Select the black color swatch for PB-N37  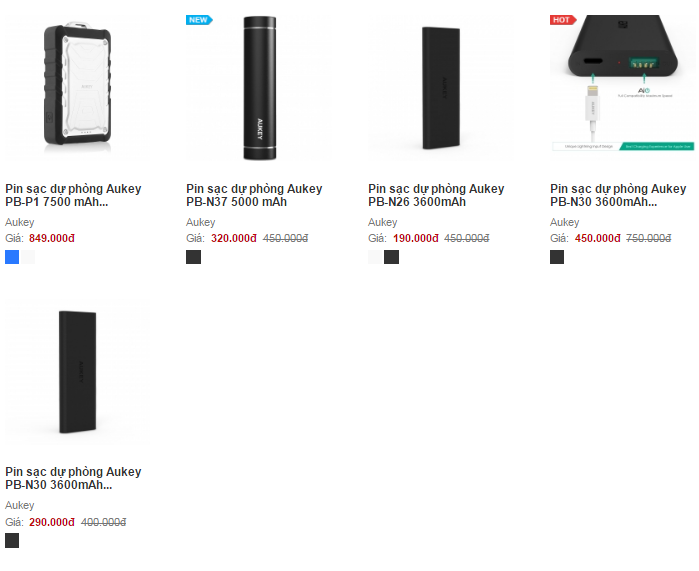coord(193,257)
